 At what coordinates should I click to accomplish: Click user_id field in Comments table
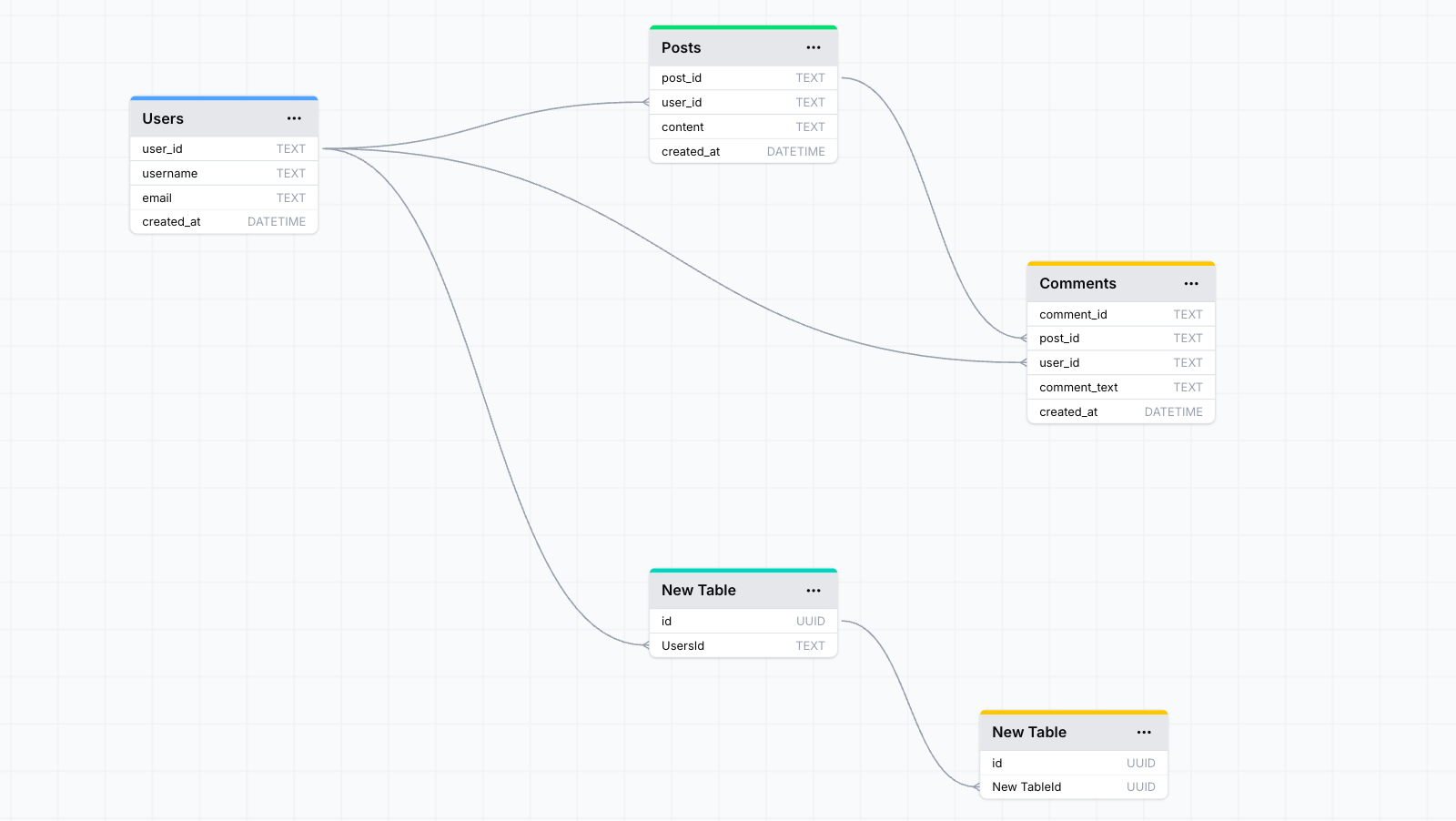click(1121, 362)
